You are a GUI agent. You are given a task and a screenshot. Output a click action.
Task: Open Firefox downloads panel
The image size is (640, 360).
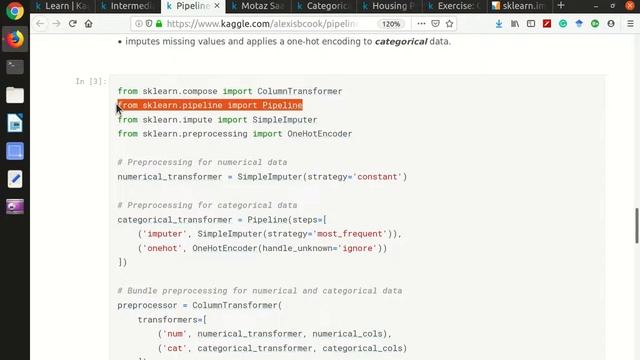[499, 24]
